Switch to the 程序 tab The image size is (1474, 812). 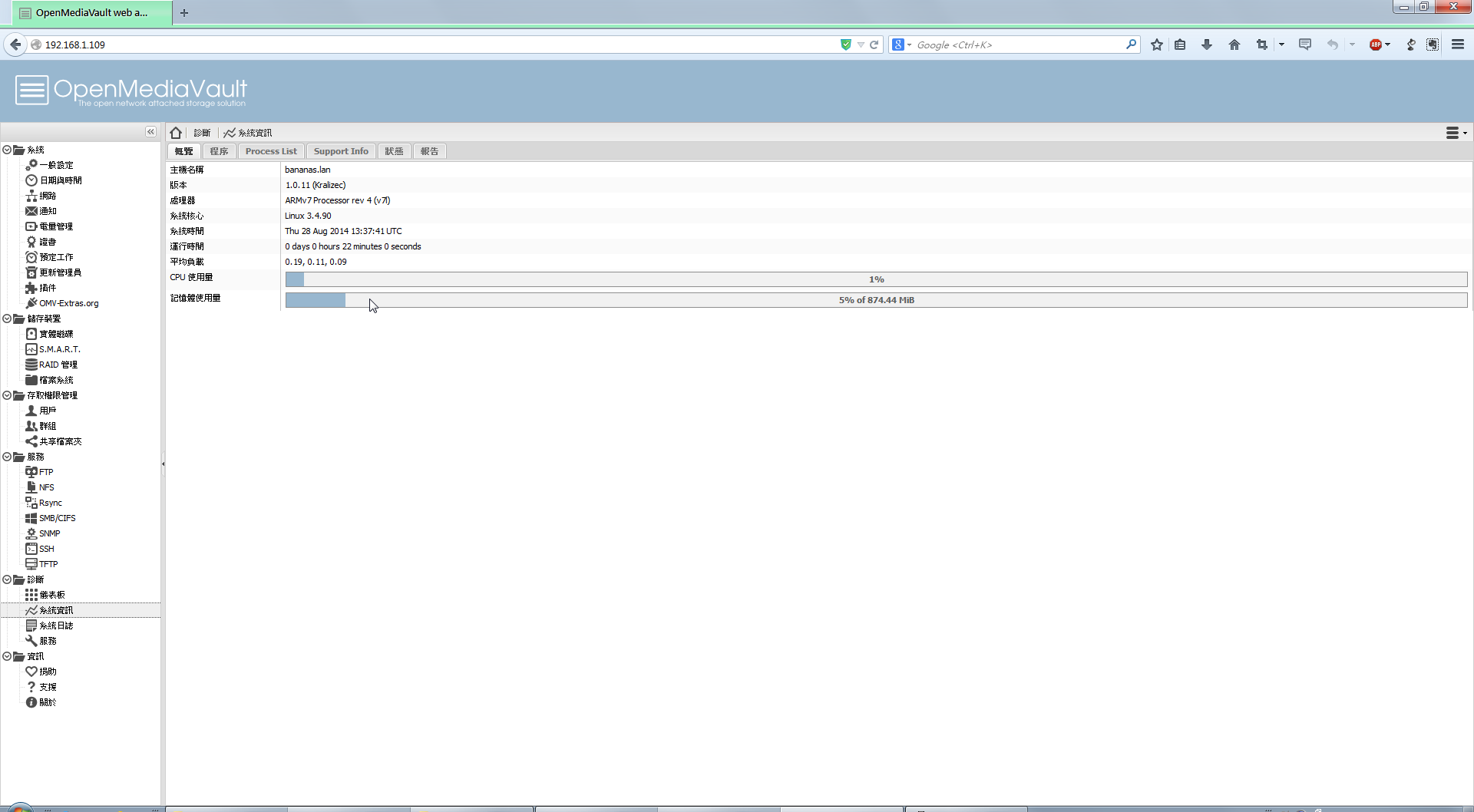pyautogui.click(x=219, y=151)
